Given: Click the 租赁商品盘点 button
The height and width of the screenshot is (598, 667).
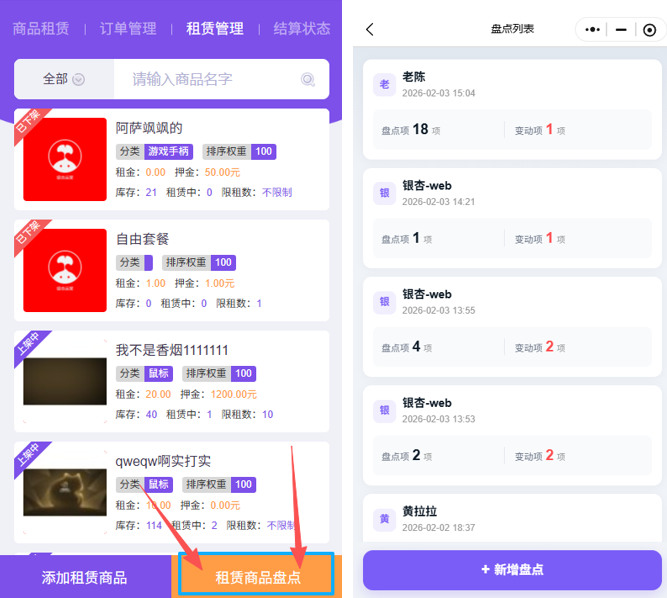Looking at the screenshot, I should click(257, 577).
